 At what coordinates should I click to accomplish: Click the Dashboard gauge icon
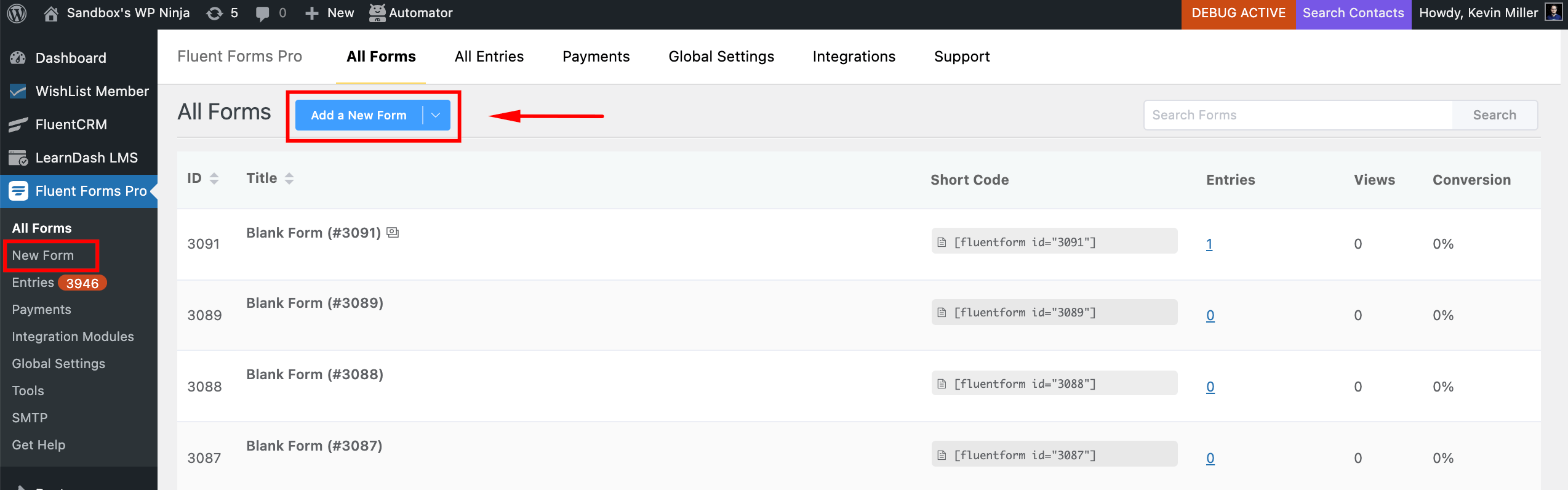point(18,58)
